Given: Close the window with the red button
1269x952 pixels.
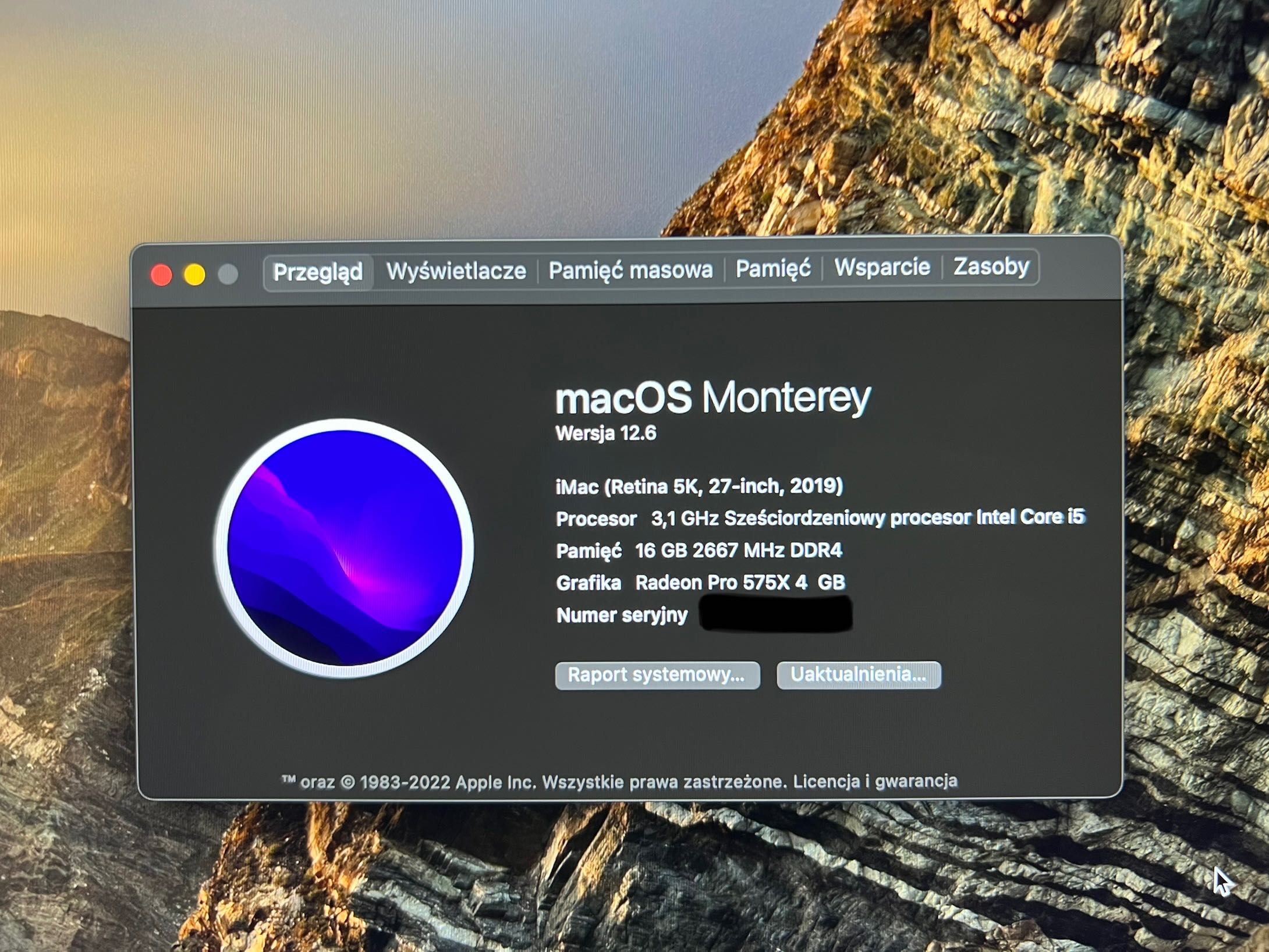Looking at the screenshot, I should click(161, 275).
